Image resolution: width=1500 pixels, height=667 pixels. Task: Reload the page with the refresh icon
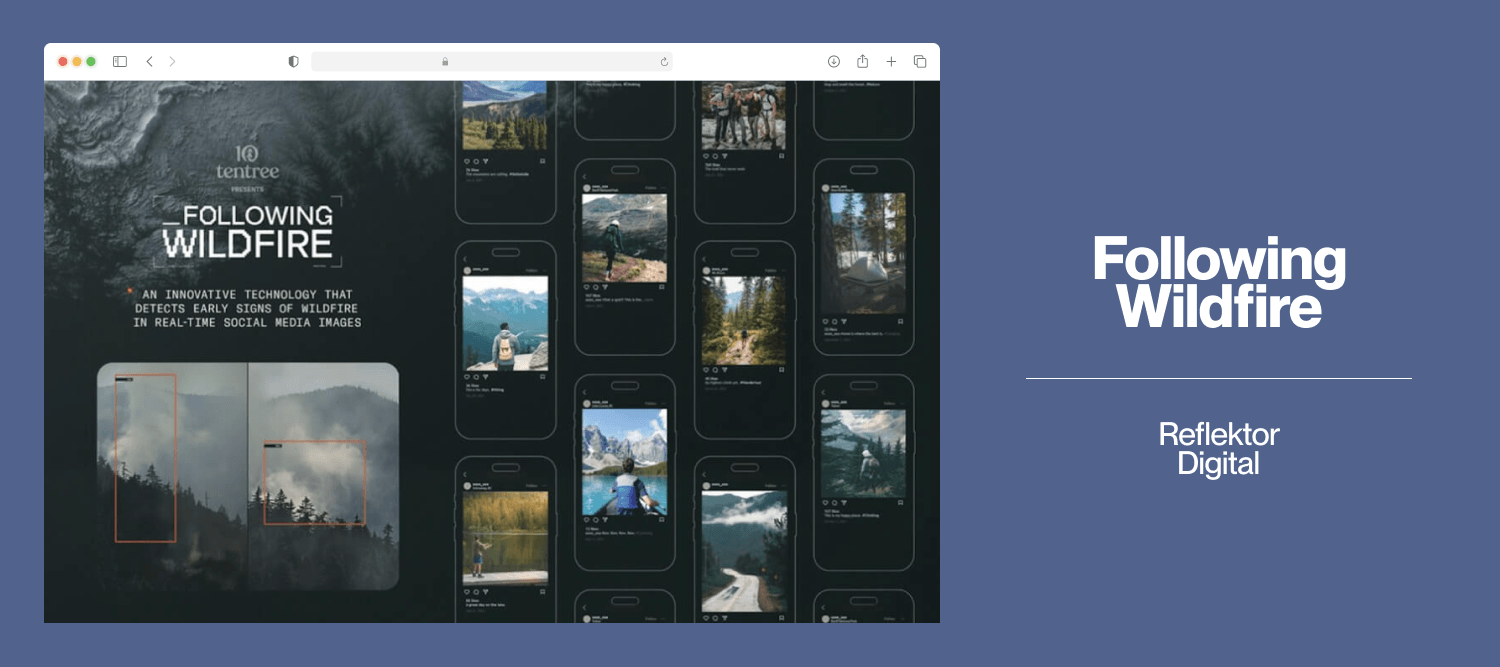point(664,62)
